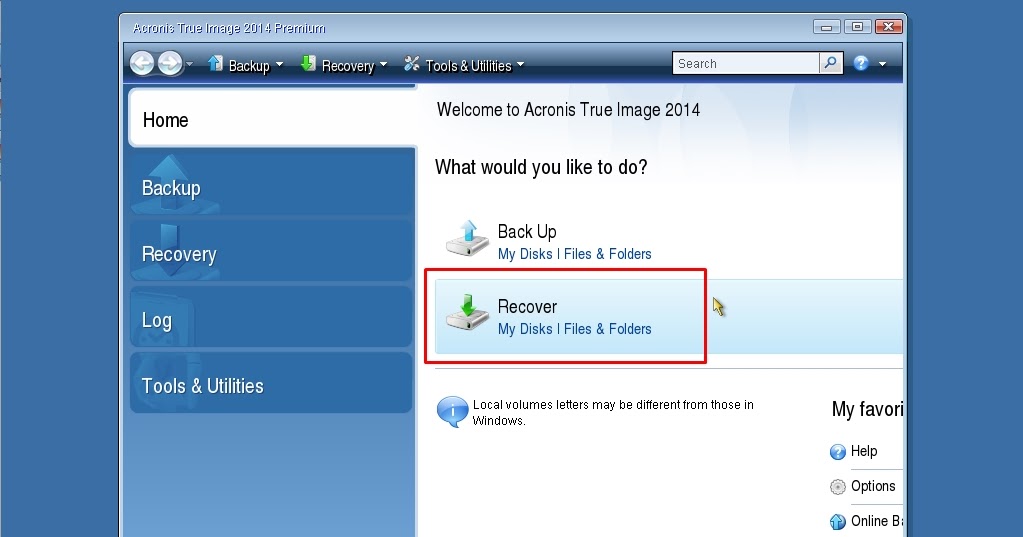
Task: Maximize the Acronis True Image window
Action: click(x=857, y=27)
